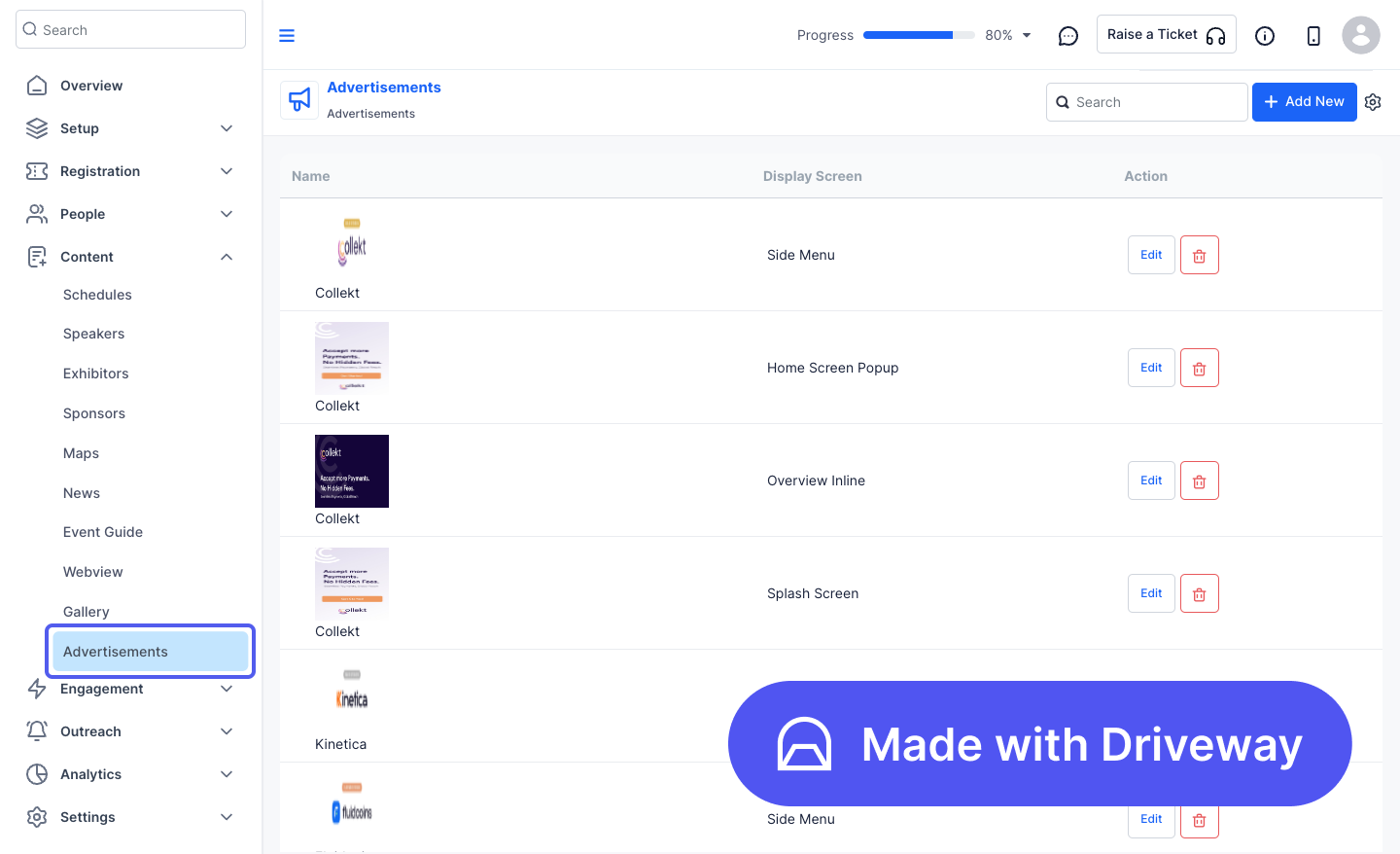Click the Add New button
Image resolution: width=1400 pixels, height=854 pixels.
[x=1304, y=102]
